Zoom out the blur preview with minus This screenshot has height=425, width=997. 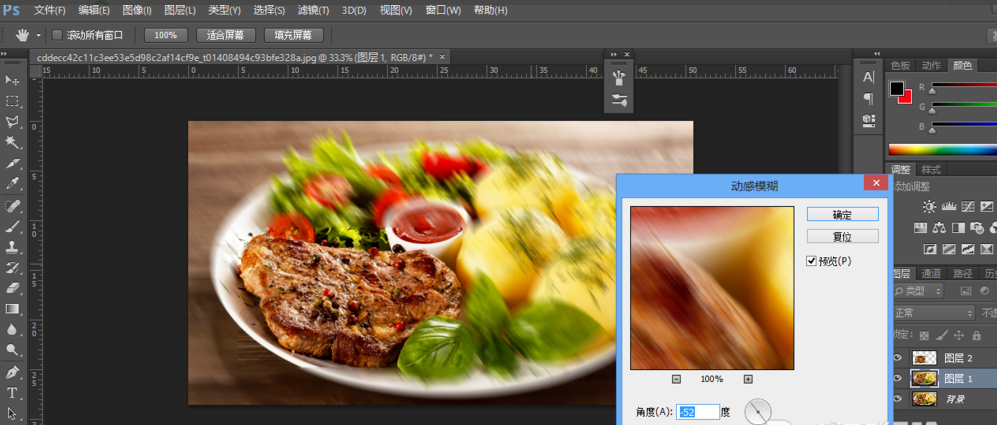[676, 379]
